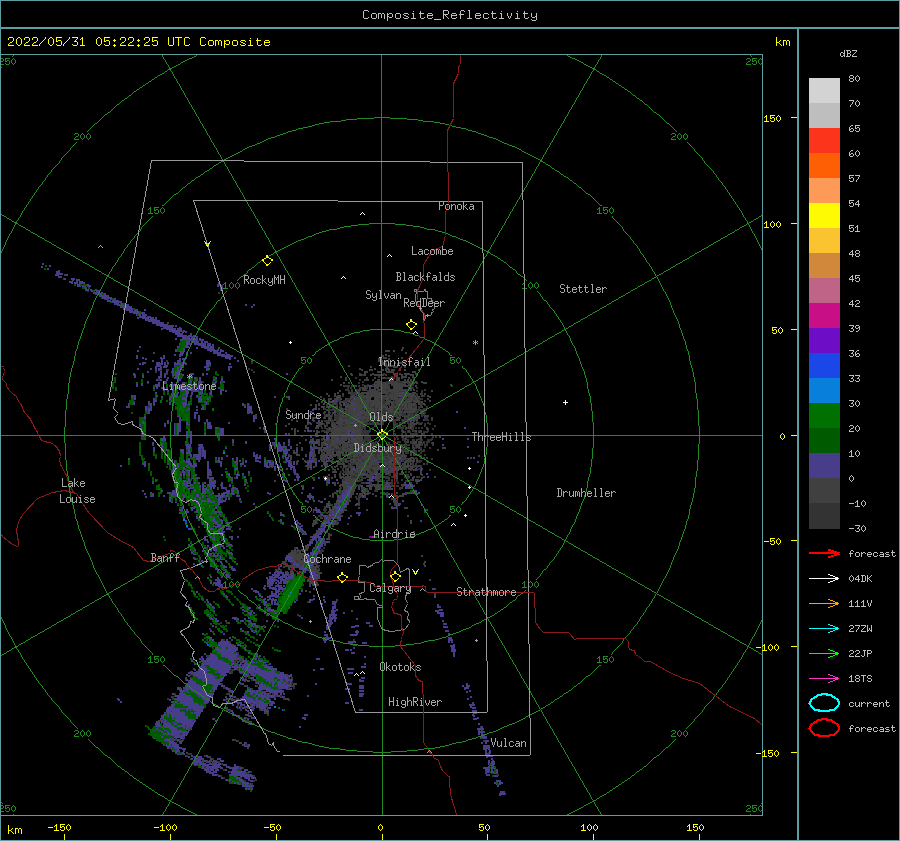Click the 150 tick label on the bottom axis
This screenshot has height=841, width=900.
[x=695, y=827]
